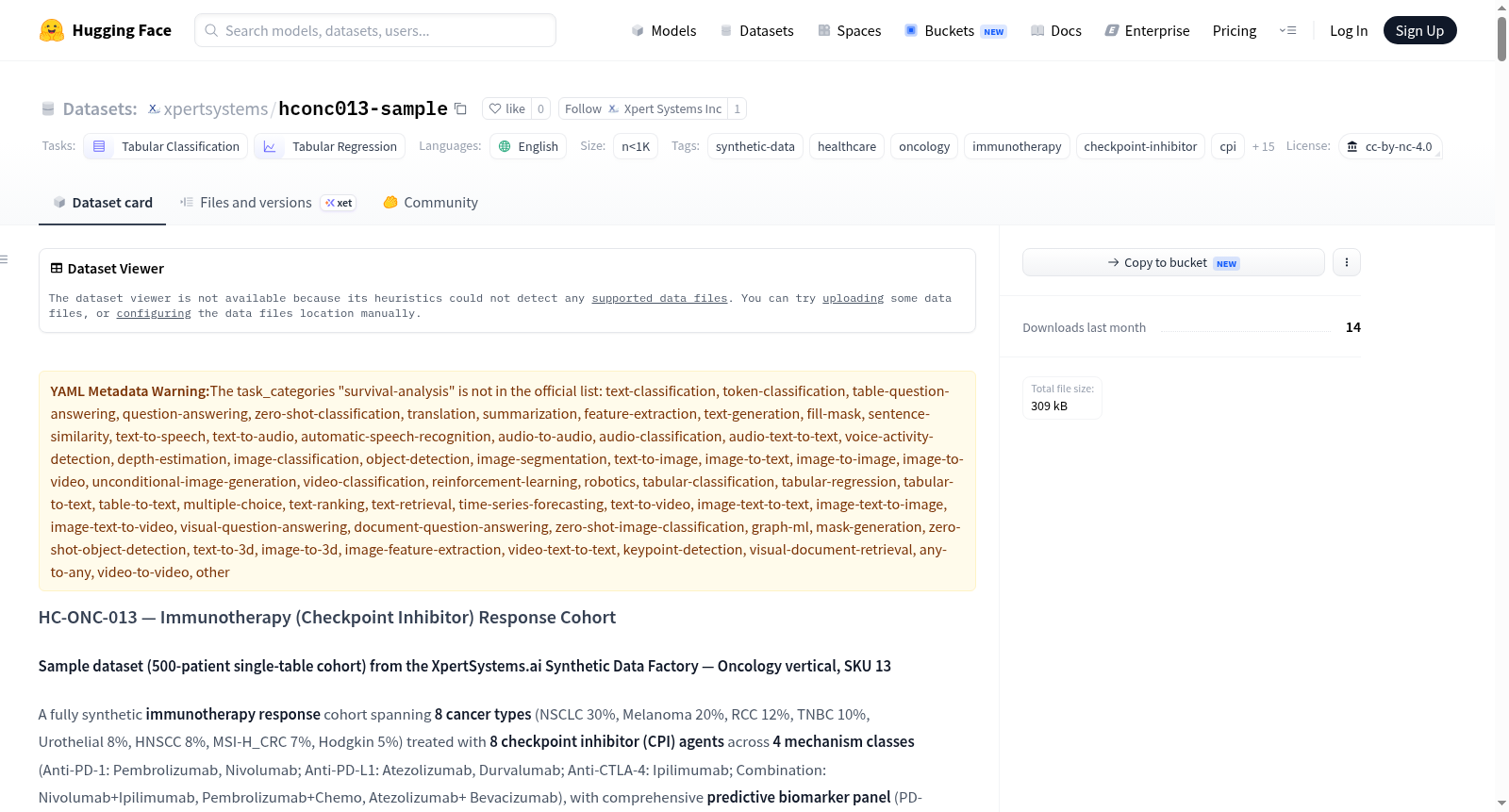Click the Dataset Viewer table icon
Image resolution: width=1509 pixels, height=812 pixels.
click(57, 268)
